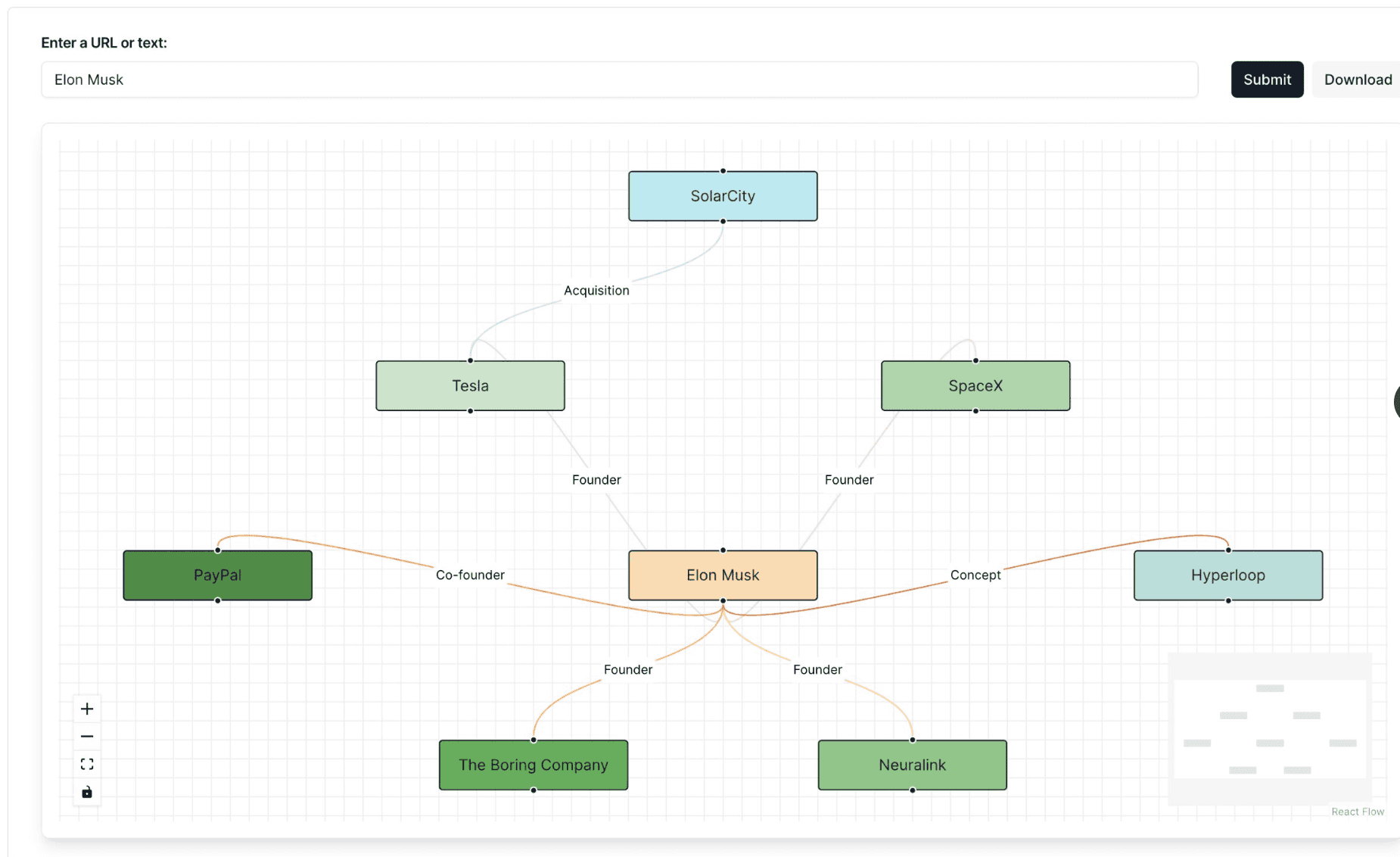Click the SolarCity node bottom connection handle

coord(723,221)
